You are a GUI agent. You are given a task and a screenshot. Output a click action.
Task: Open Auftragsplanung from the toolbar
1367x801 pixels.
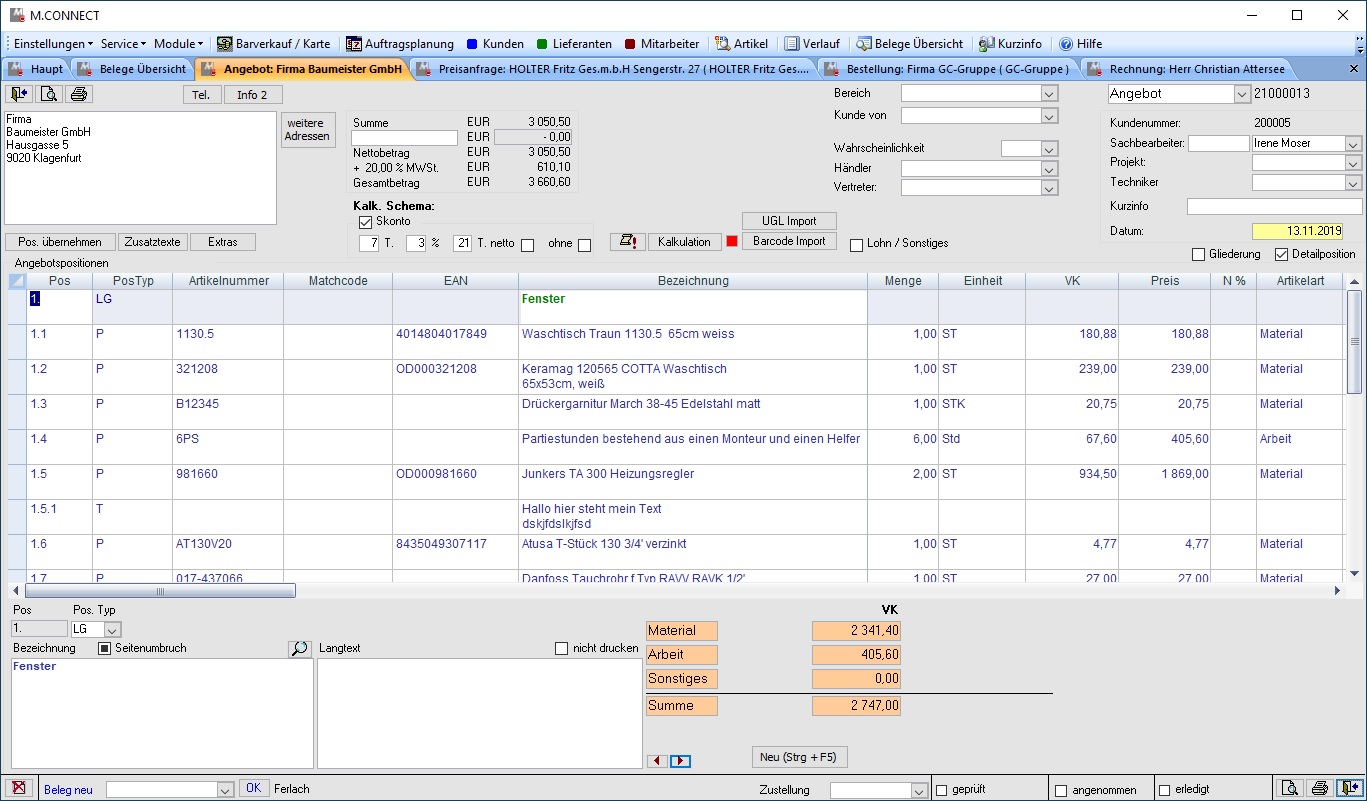(399, 44)
